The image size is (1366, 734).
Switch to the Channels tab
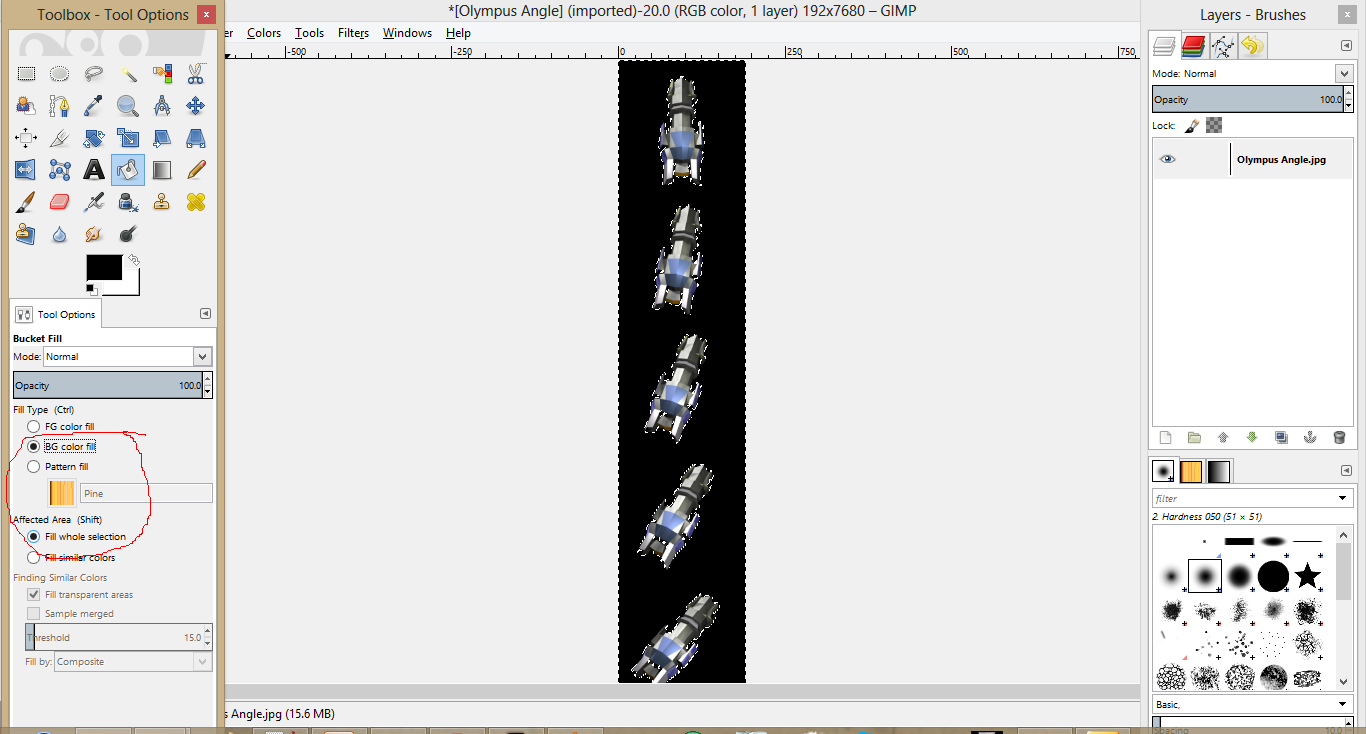[1193, 46]
